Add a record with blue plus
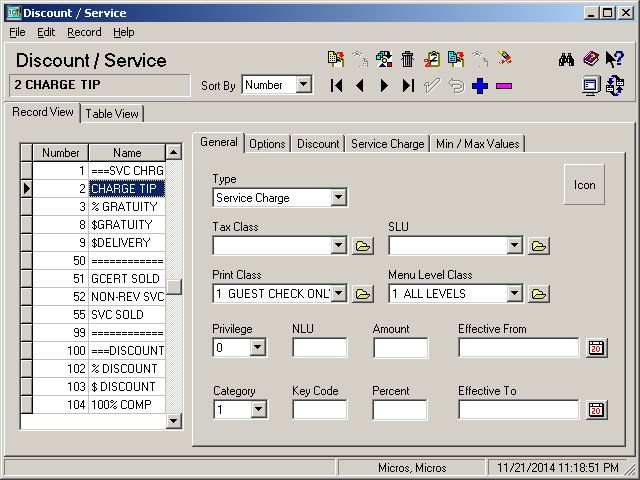The image size is (640, 480). pos(480,86)
